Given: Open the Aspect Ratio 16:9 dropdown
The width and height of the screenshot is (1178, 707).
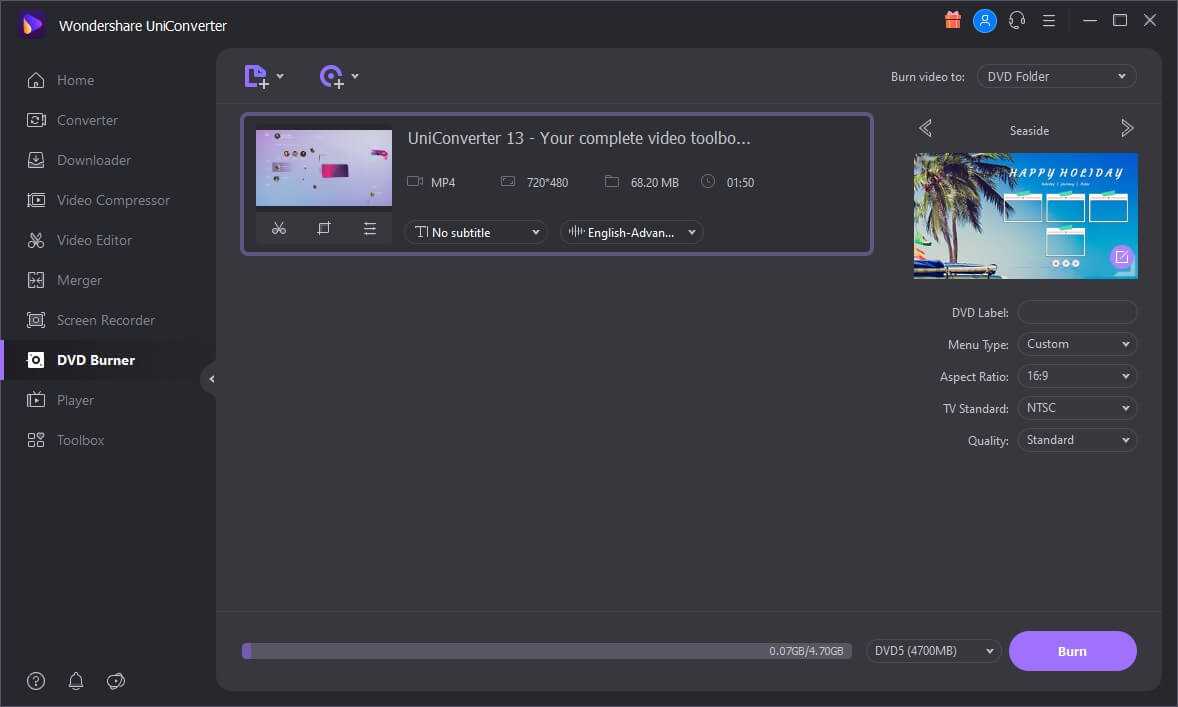Looking at the screenshot, I should pyautogui.click(x=1077, y=376).
